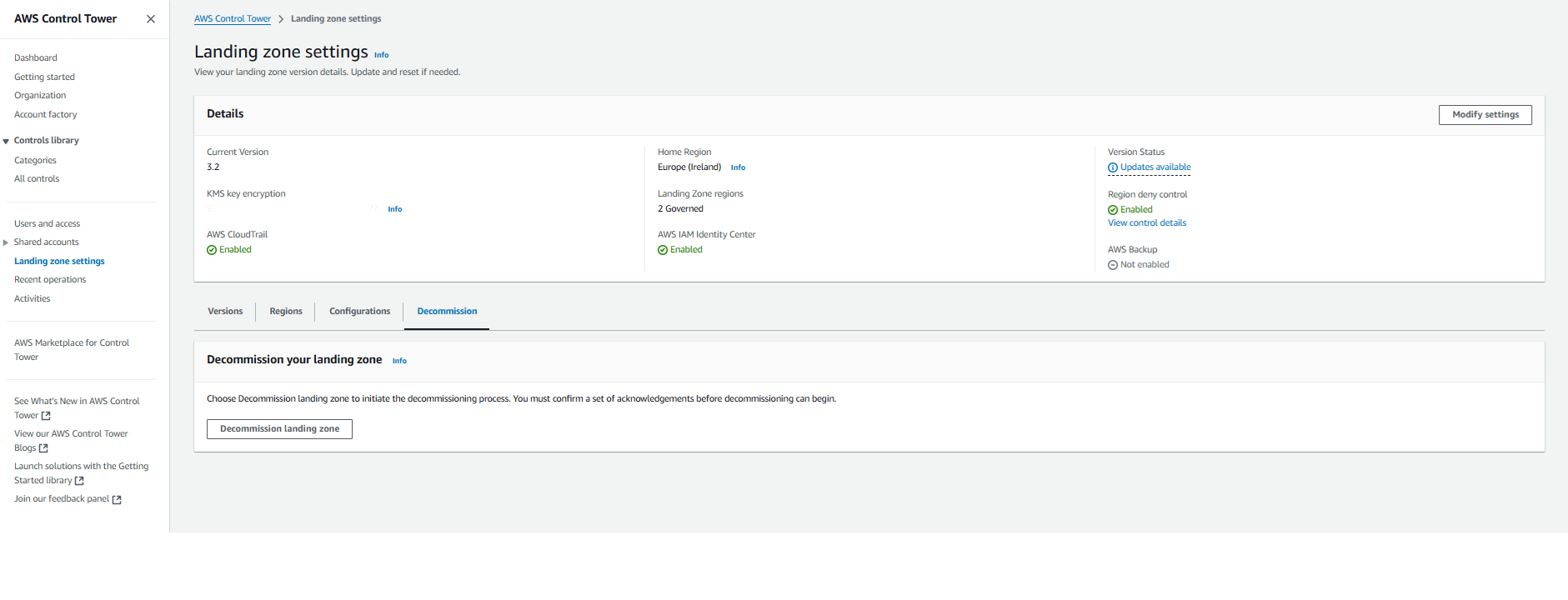The image size is (1568, 600).
Task: Open Info beside KMS key encryption
Action: click(x=394, y=209)
